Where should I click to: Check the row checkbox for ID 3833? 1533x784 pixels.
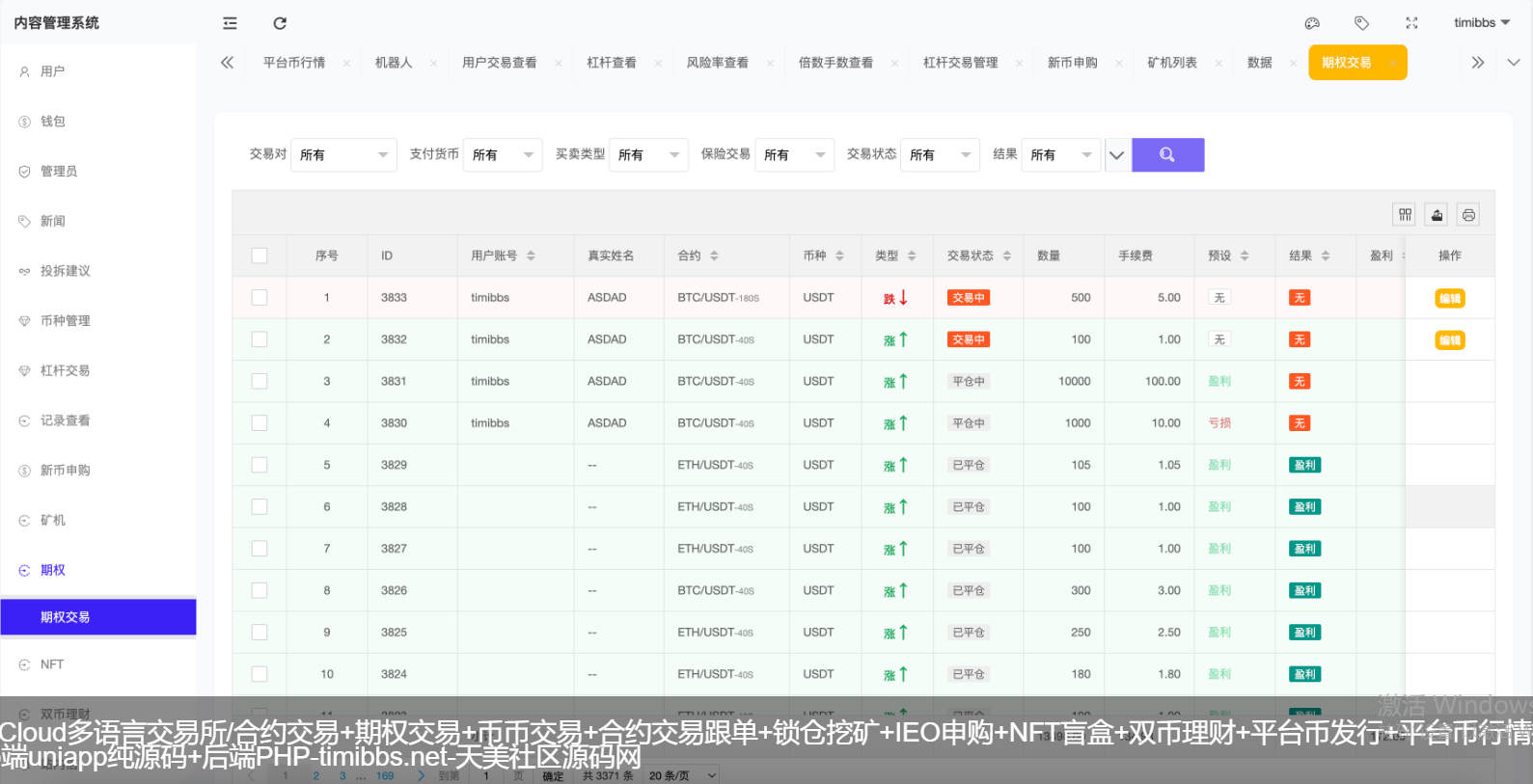[x=260, y=298]
